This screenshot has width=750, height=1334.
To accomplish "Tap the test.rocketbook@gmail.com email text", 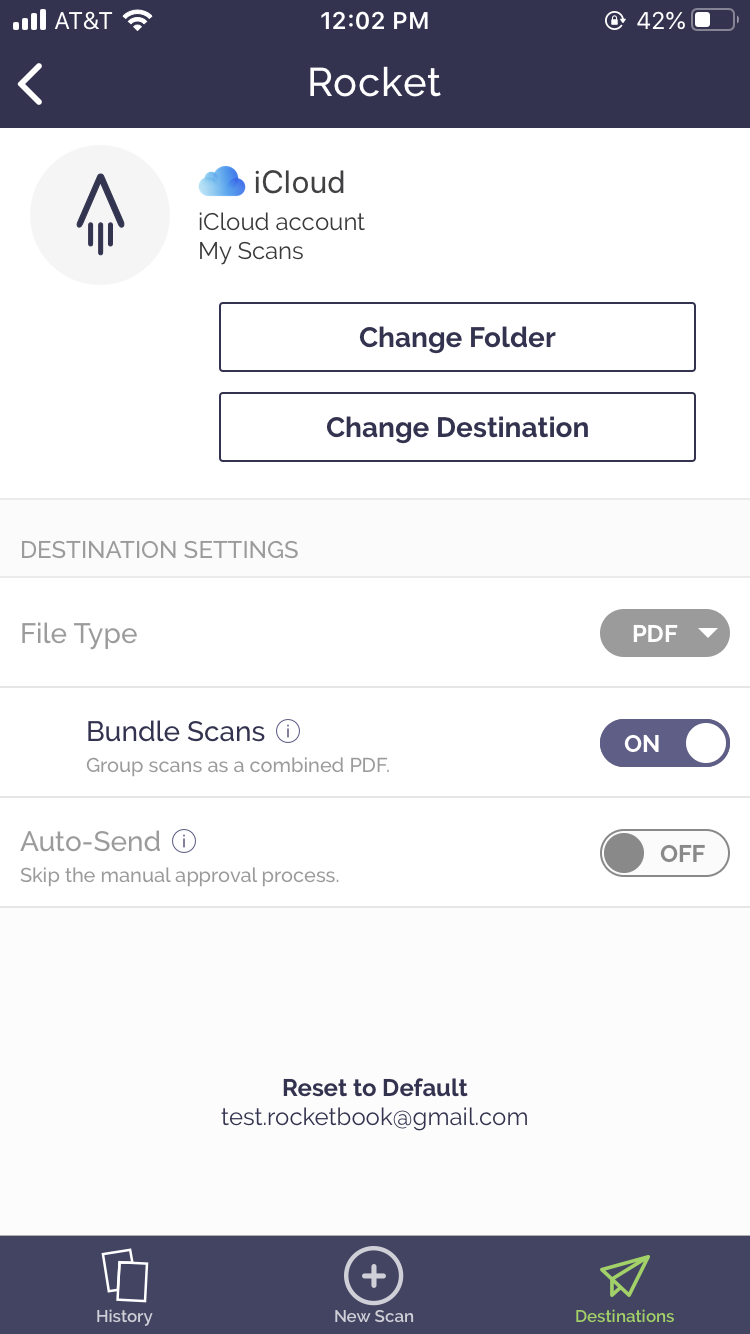I will [375, 1117].
